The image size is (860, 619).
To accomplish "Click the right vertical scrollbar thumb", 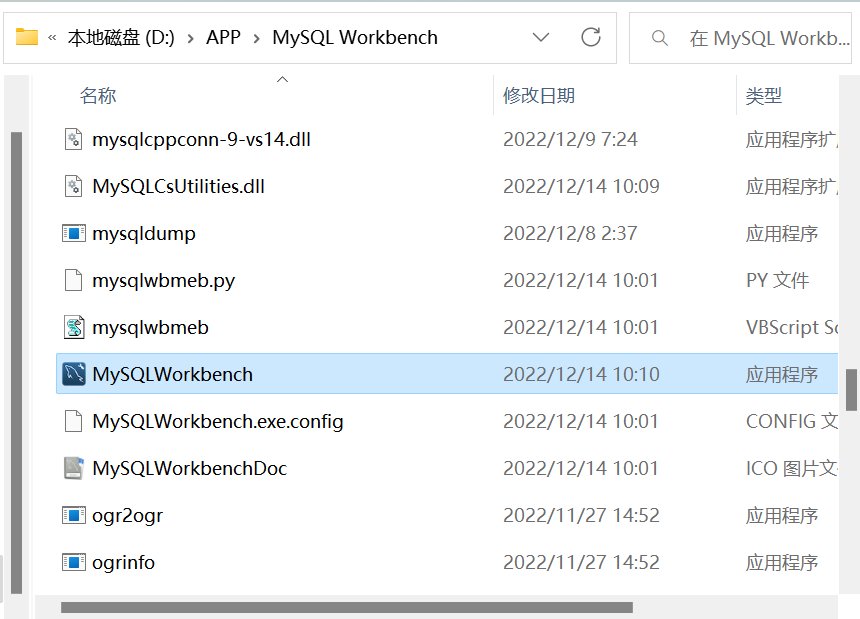I will (x=851, y=390).
